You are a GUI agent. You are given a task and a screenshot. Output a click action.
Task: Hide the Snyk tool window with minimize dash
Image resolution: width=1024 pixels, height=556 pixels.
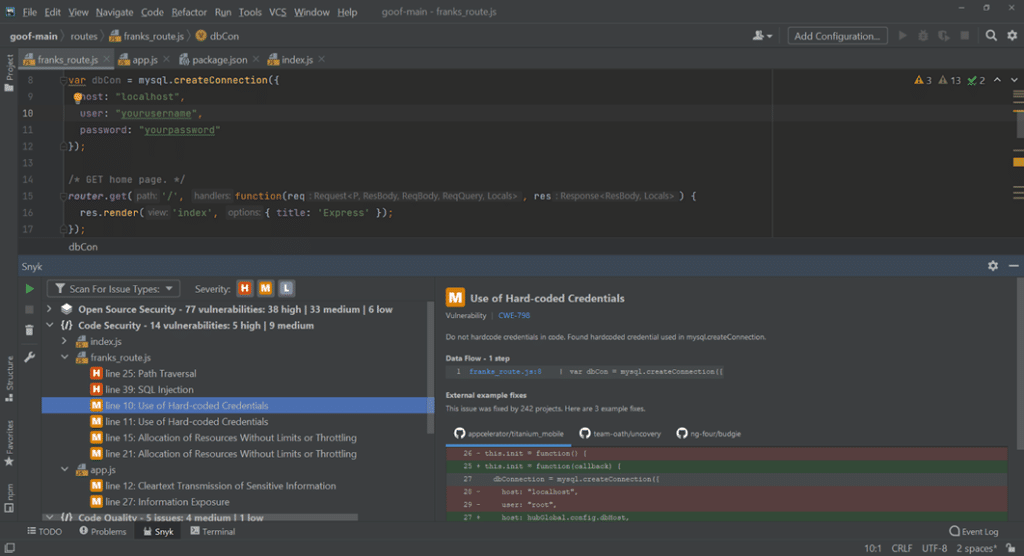(1013, 266)
